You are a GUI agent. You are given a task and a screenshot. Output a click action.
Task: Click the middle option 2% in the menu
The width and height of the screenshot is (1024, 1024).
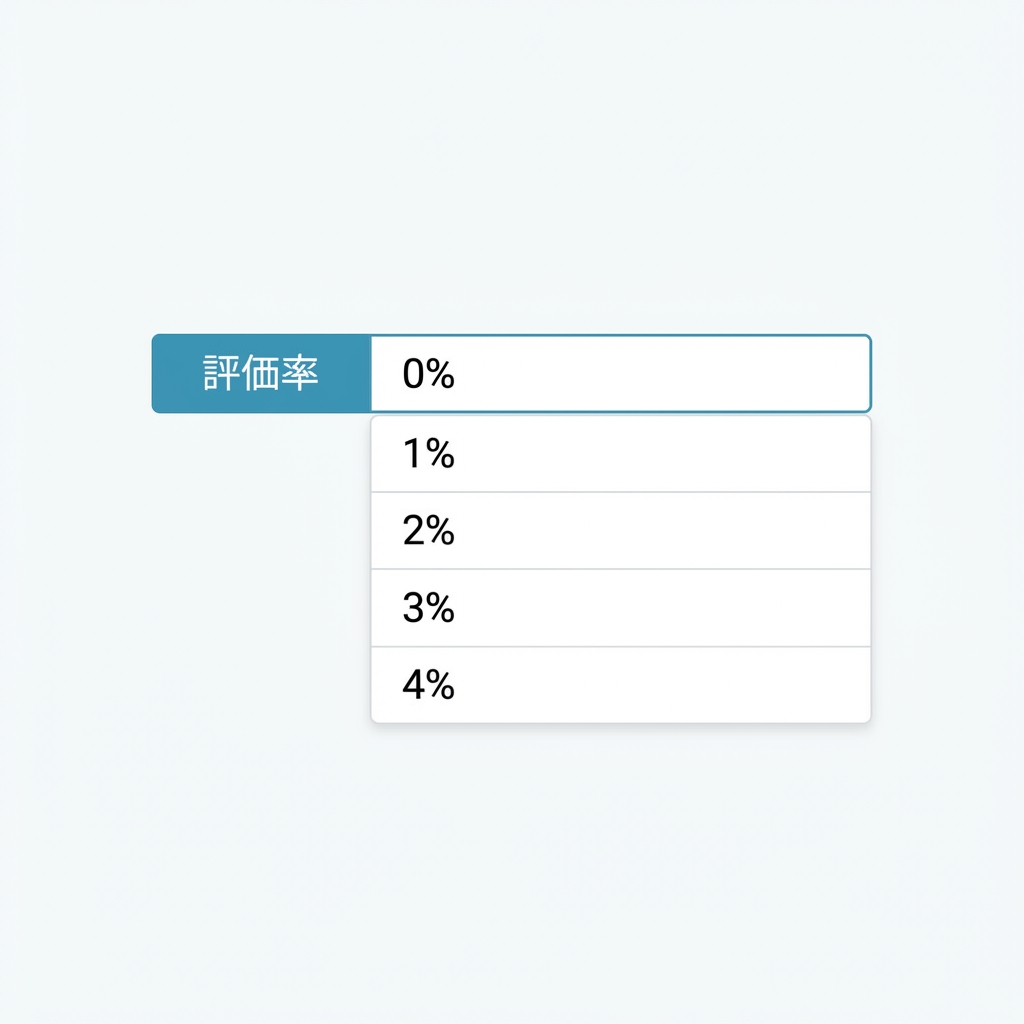(x=620, y=531)
